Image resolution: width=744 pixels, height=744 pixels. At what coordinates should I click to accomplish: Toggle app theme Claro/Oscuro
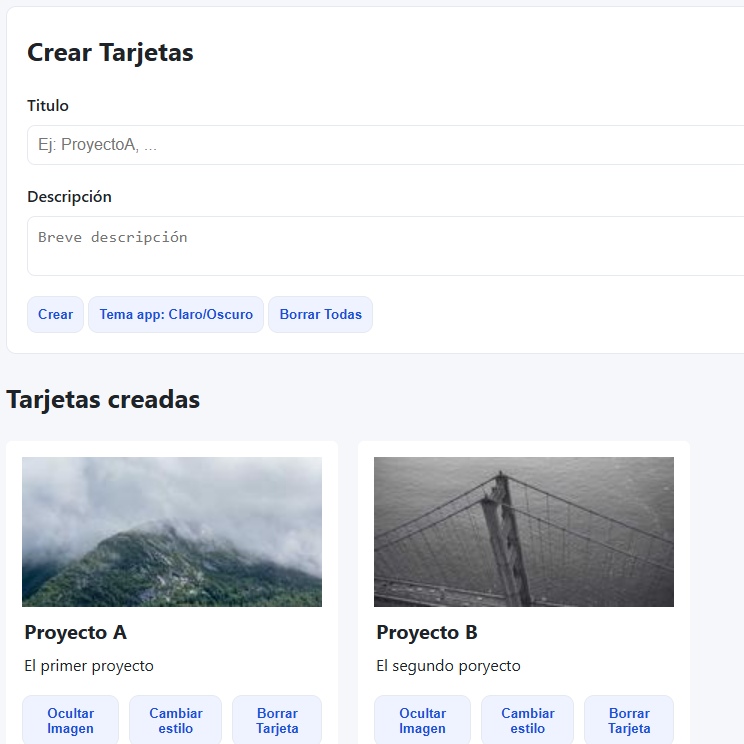176,314
